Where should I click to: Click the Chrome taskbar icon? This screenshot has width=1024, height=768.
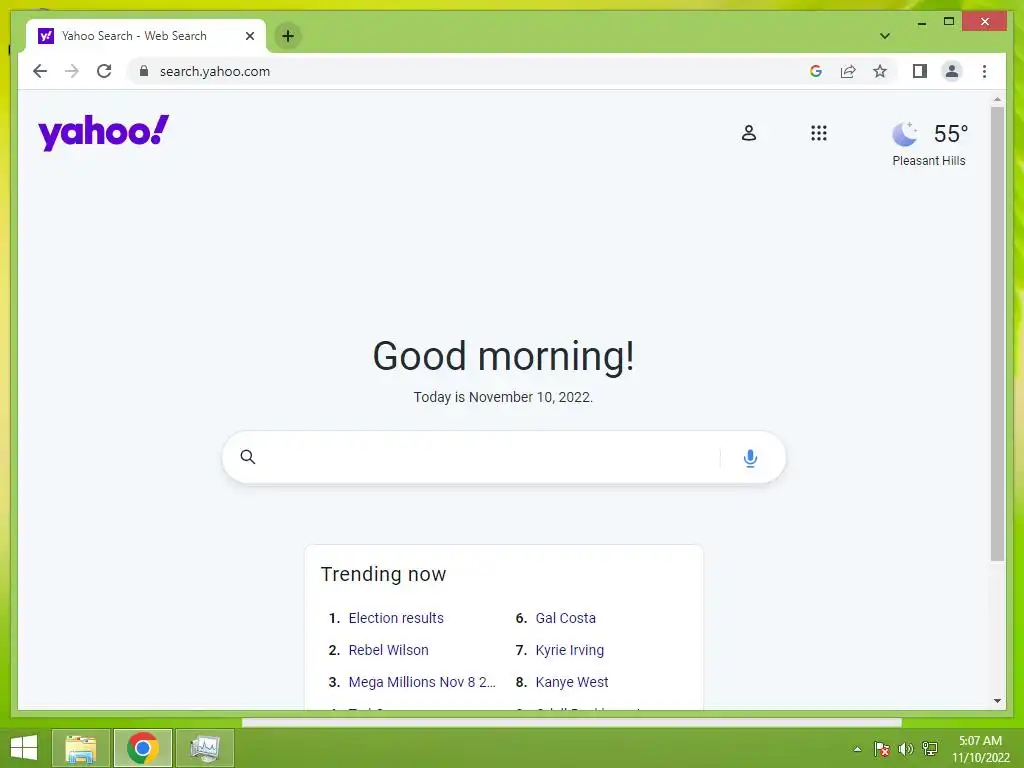pos(142,748)
